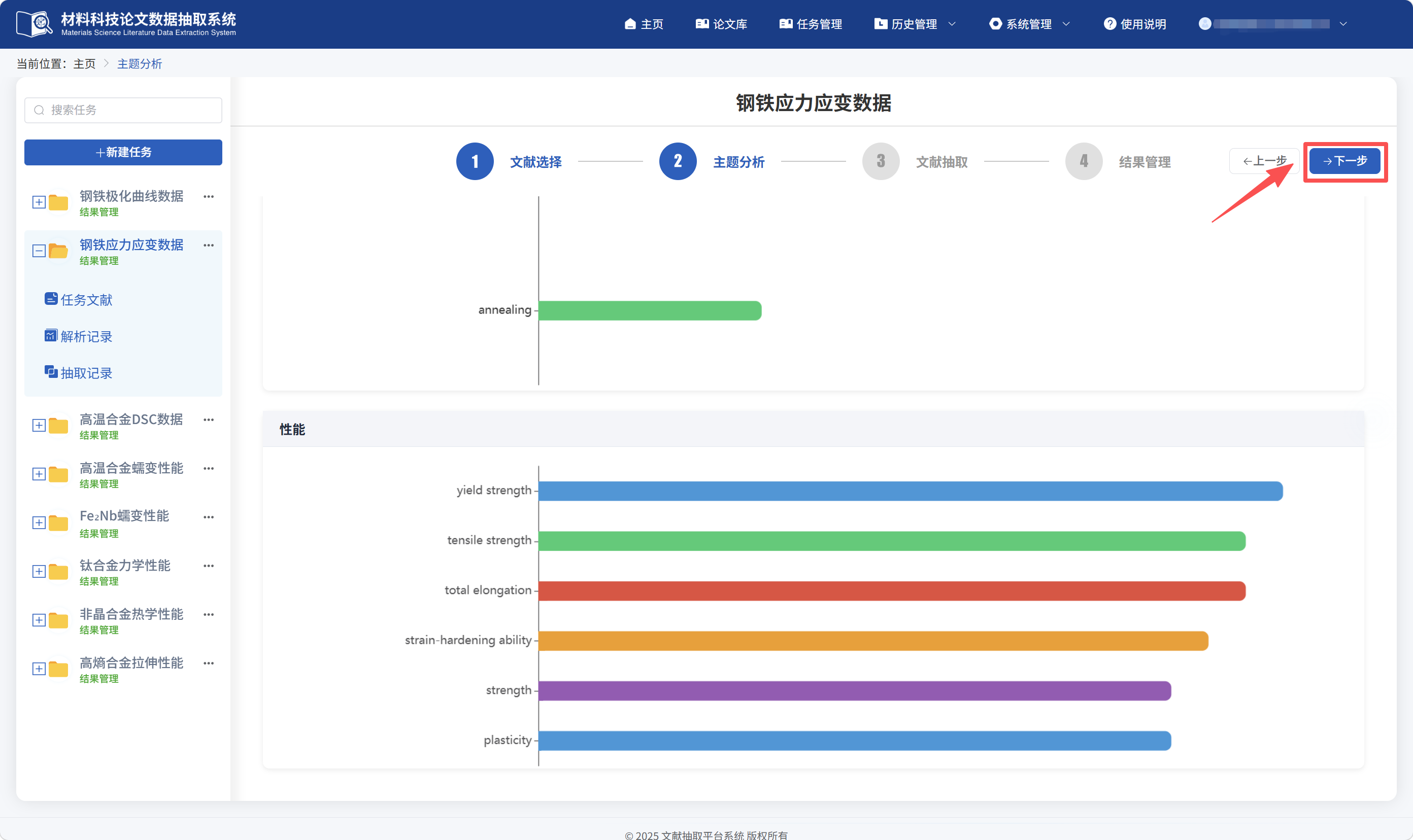Click the green annealing bar
Image resolution: width=1413 pixels, height=840 pixels.
[x=650, y=310]
